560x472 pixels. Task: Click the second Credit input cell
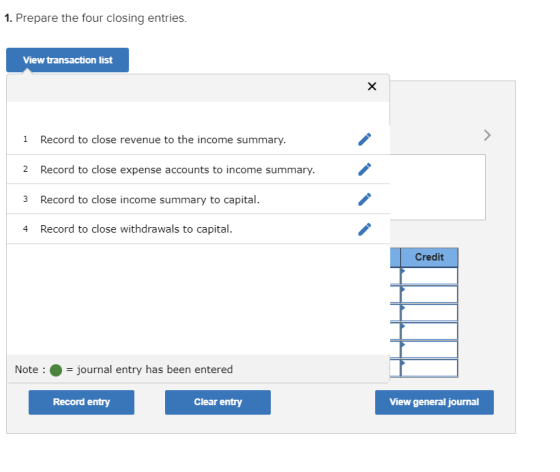[429, 294]
